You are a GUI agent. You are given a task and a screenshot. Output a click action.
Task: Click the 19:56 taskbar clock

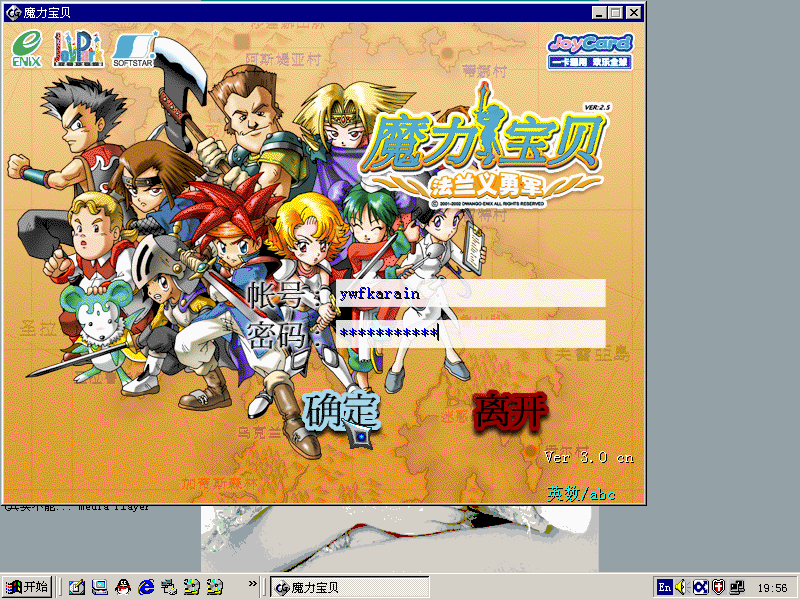tap(772, 588)
